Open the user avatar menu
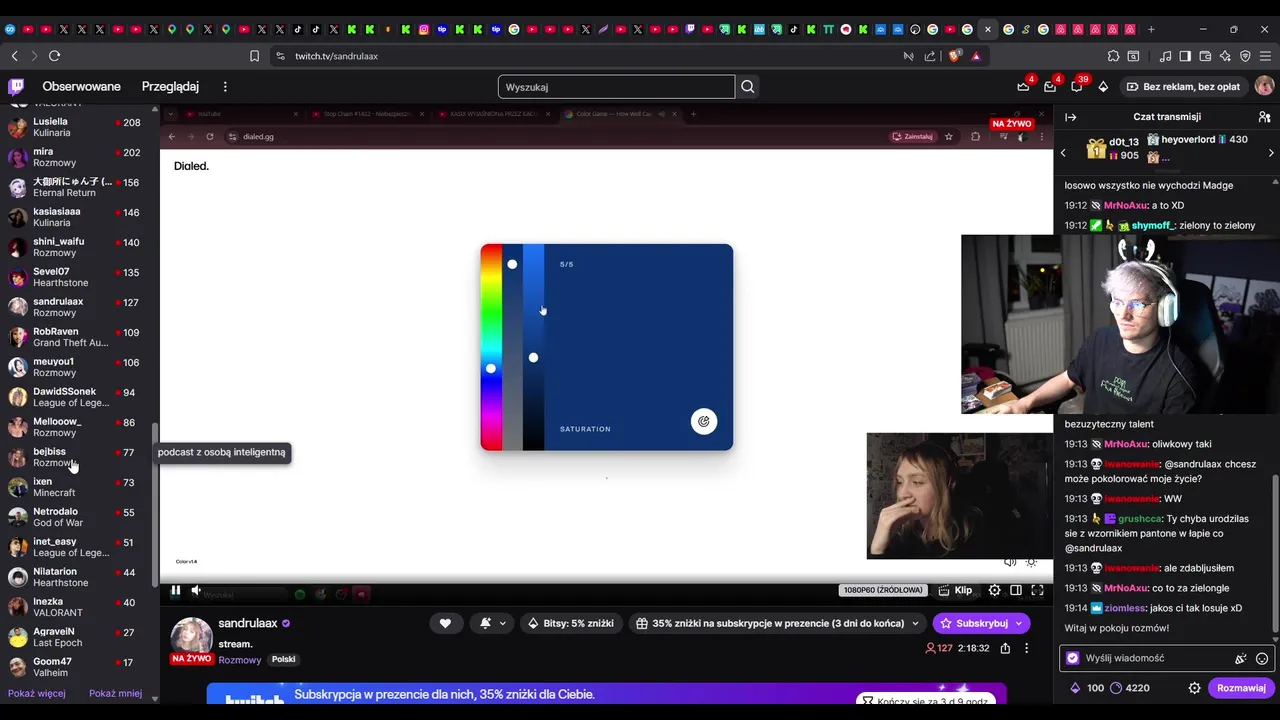 pyautogui.click(x=1264, y=87)
